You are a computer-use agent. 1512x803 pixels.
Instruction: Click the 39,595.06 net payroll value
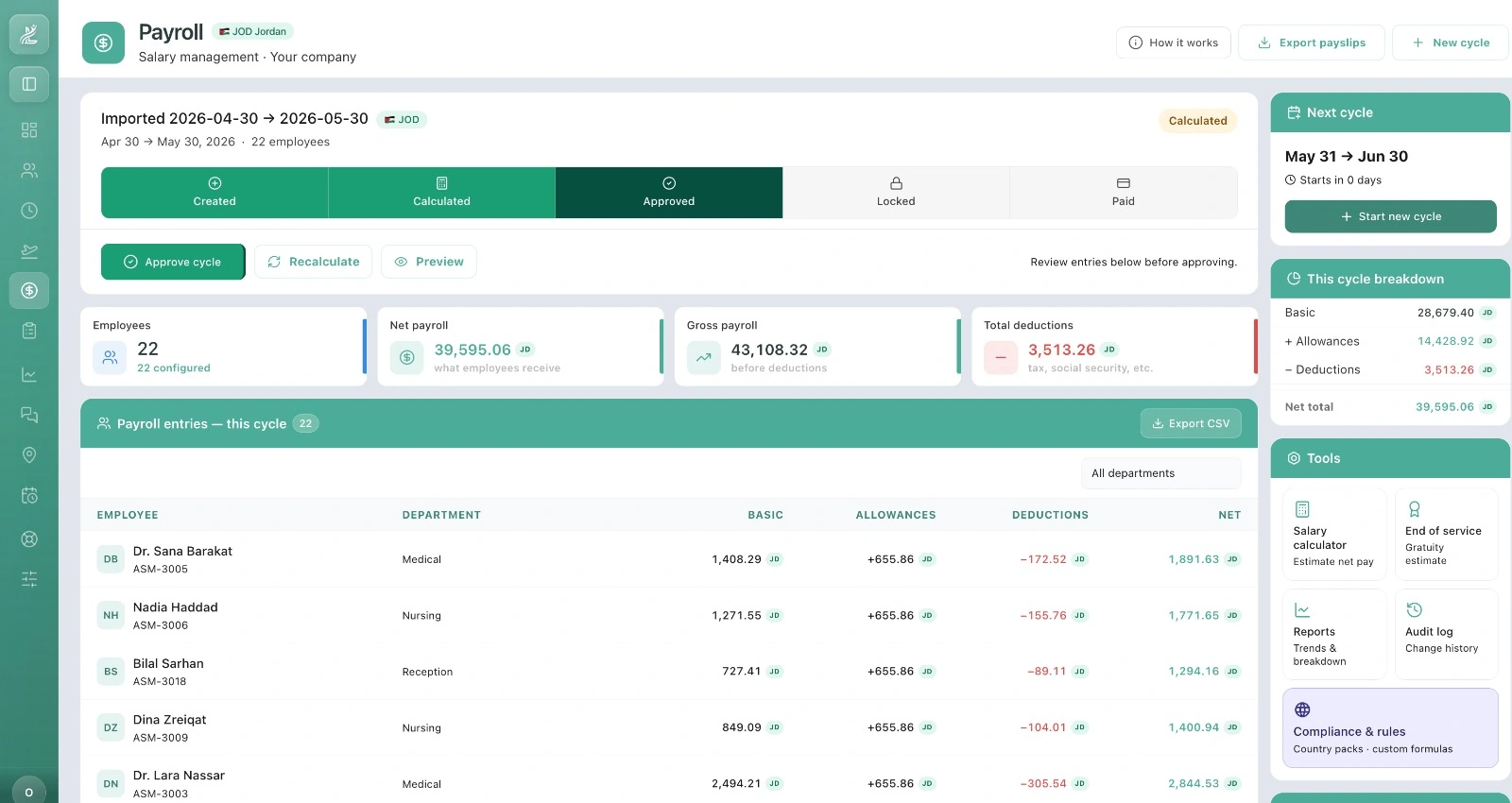coord(472,350)
